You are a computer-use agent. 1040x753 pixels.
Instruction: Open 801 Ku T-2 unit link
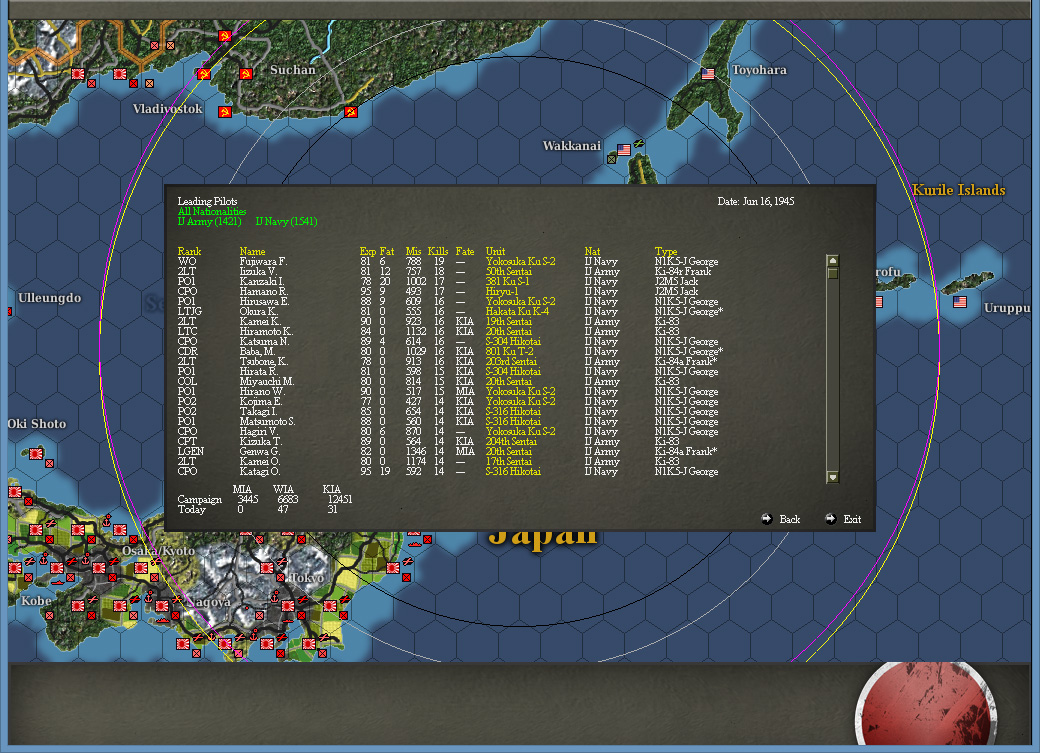[x=509, y=351]
